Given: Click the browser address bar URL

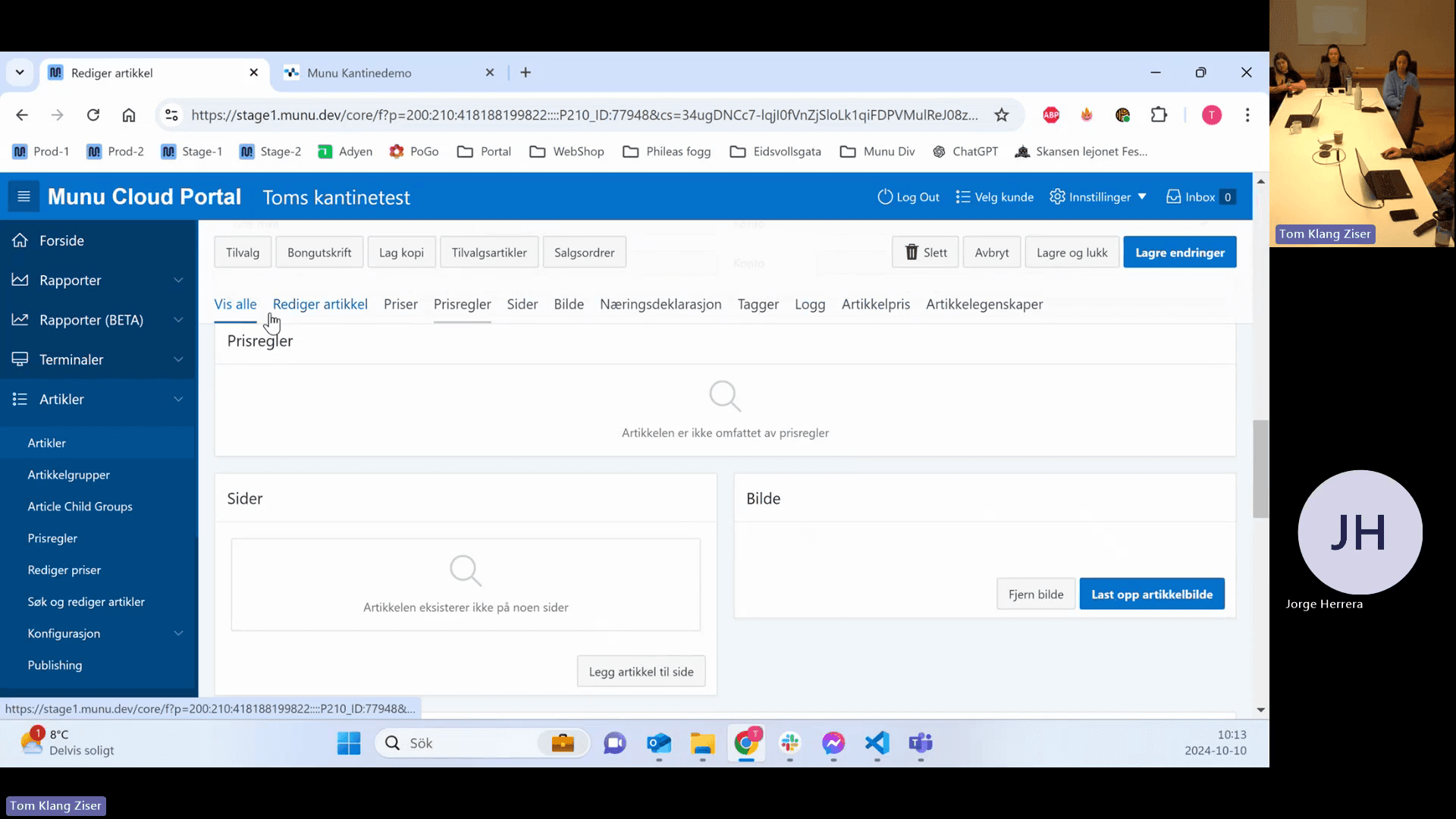Looking at the screenshot, I should pos(584,115).
